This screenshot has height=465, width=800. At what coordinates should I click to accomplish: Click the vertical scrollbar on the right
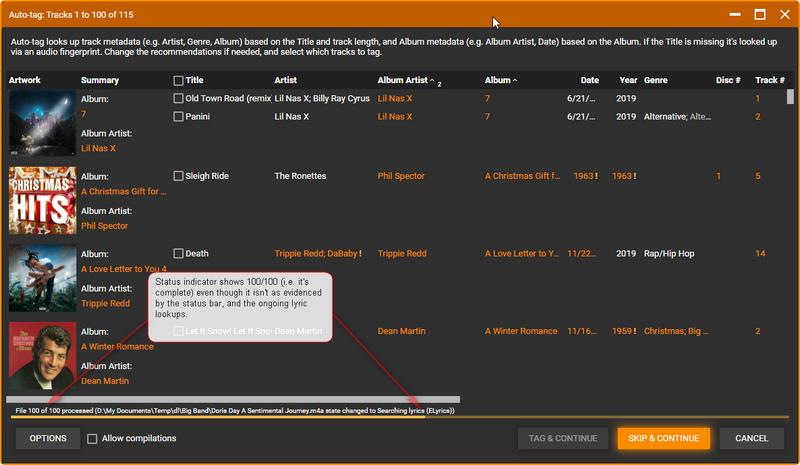(790, 97)
